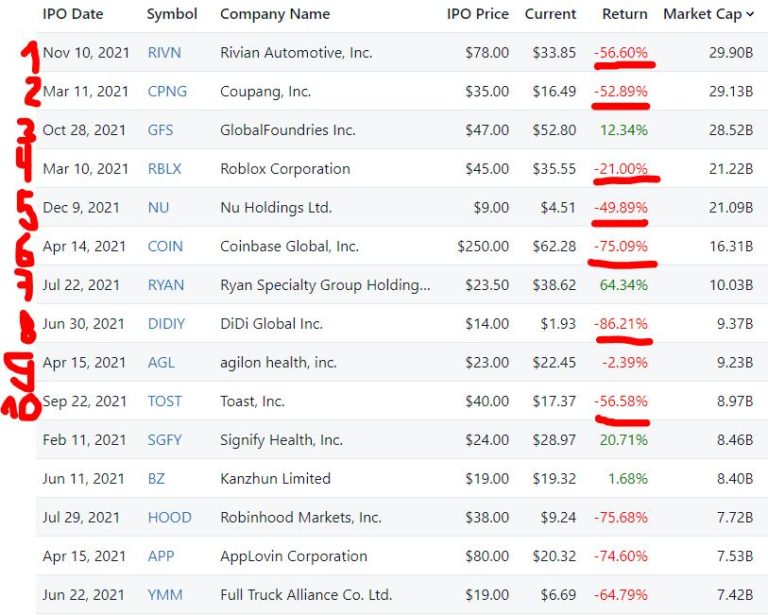Click the Coinbase -75.09% return value
Screen dimensions: 768x615
tap(621, 246)
